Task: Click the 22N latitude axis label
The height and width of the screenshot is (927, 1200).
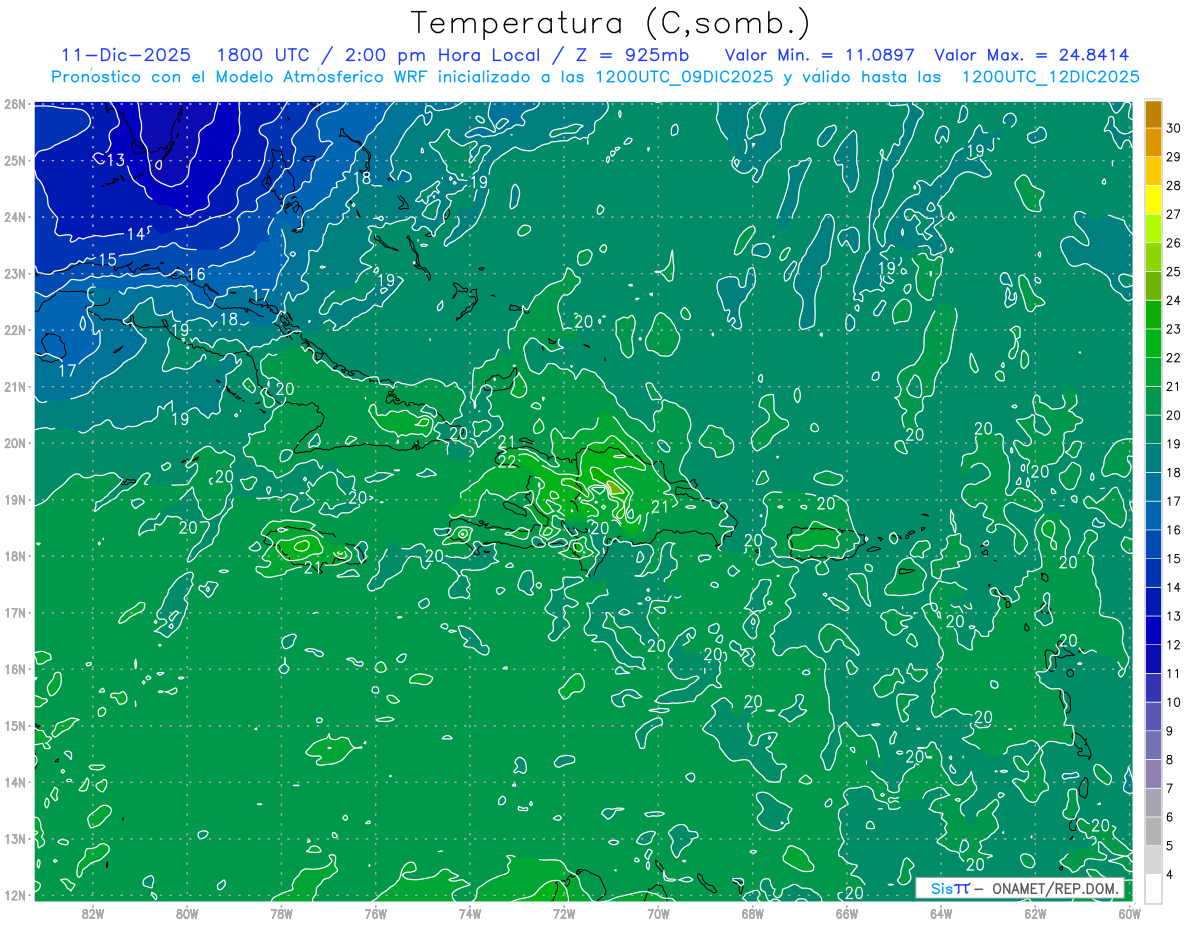Action: click(x=14, y=329)
